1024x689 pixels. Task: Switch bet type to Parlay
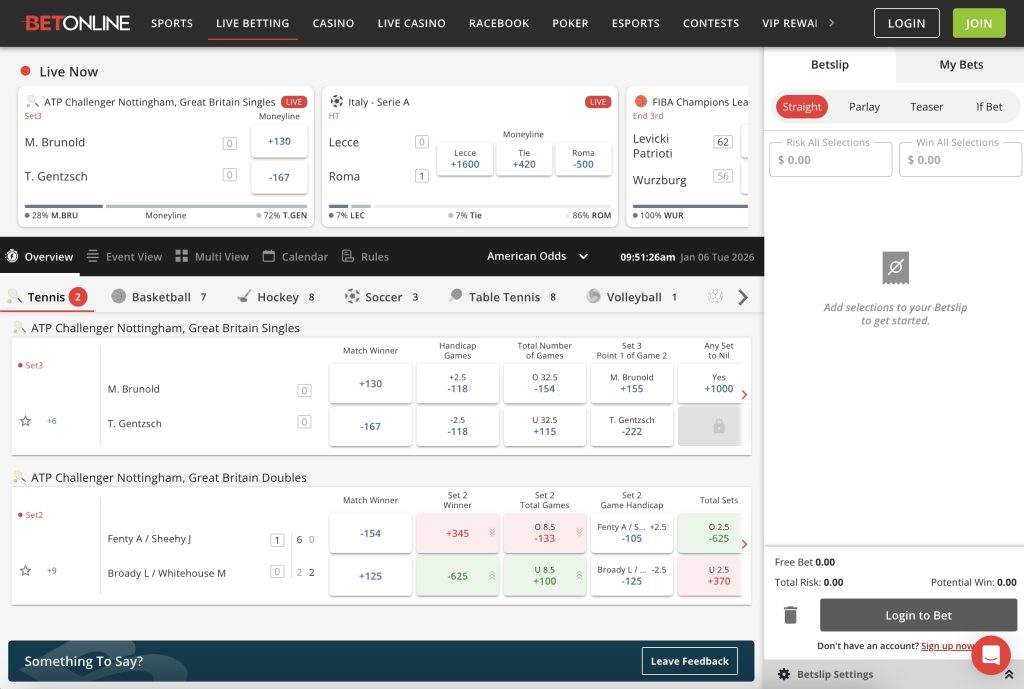pos(864,106)
